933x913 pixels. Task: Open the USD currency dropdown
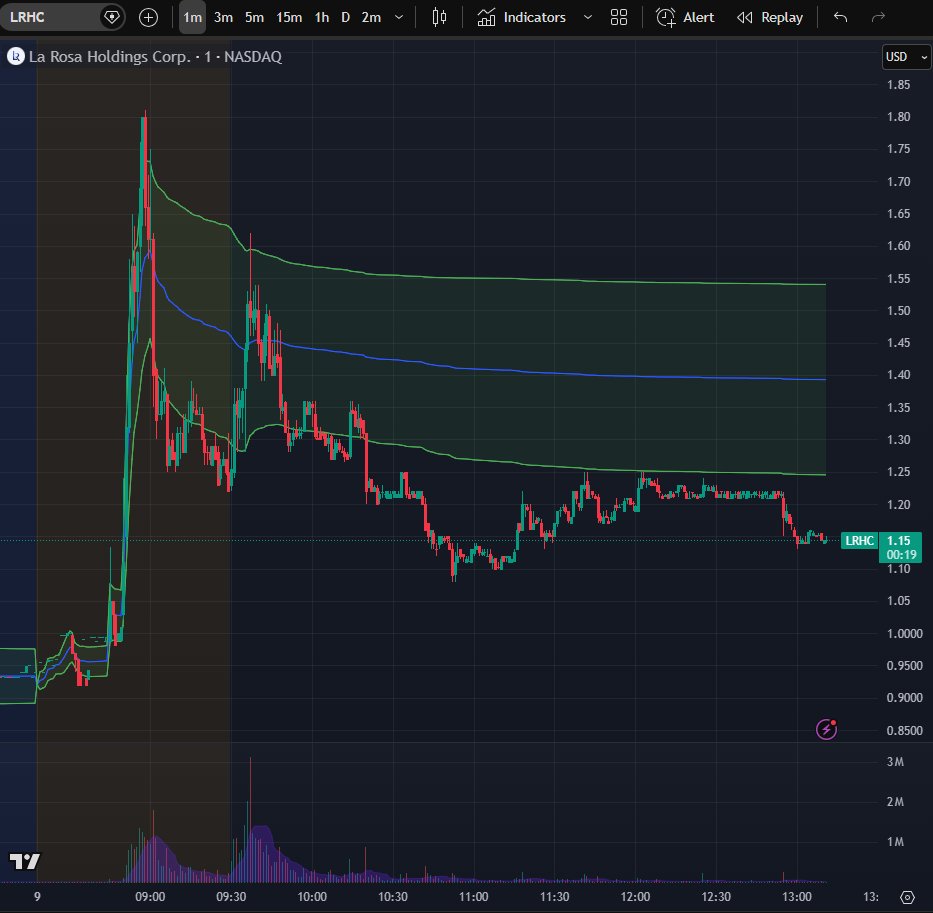click(x=906, y=57)
